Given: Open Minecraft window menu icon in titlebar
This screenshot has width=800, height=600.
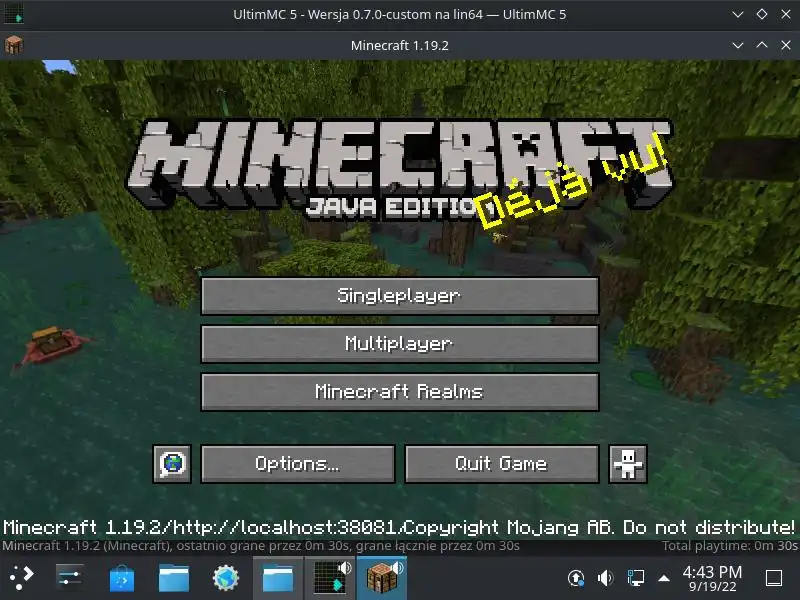Looking at the screenshot, I should click(14, 45).
